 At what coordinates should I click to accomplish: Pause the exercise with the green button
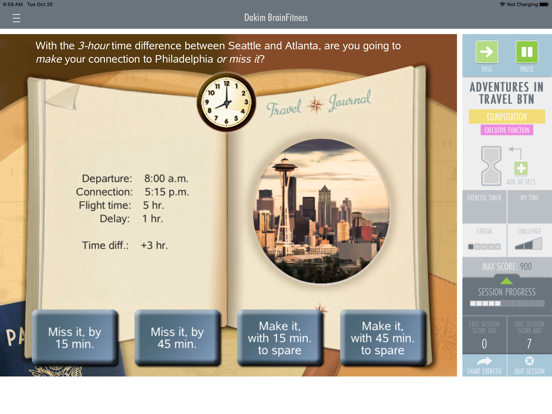[527, 52]
